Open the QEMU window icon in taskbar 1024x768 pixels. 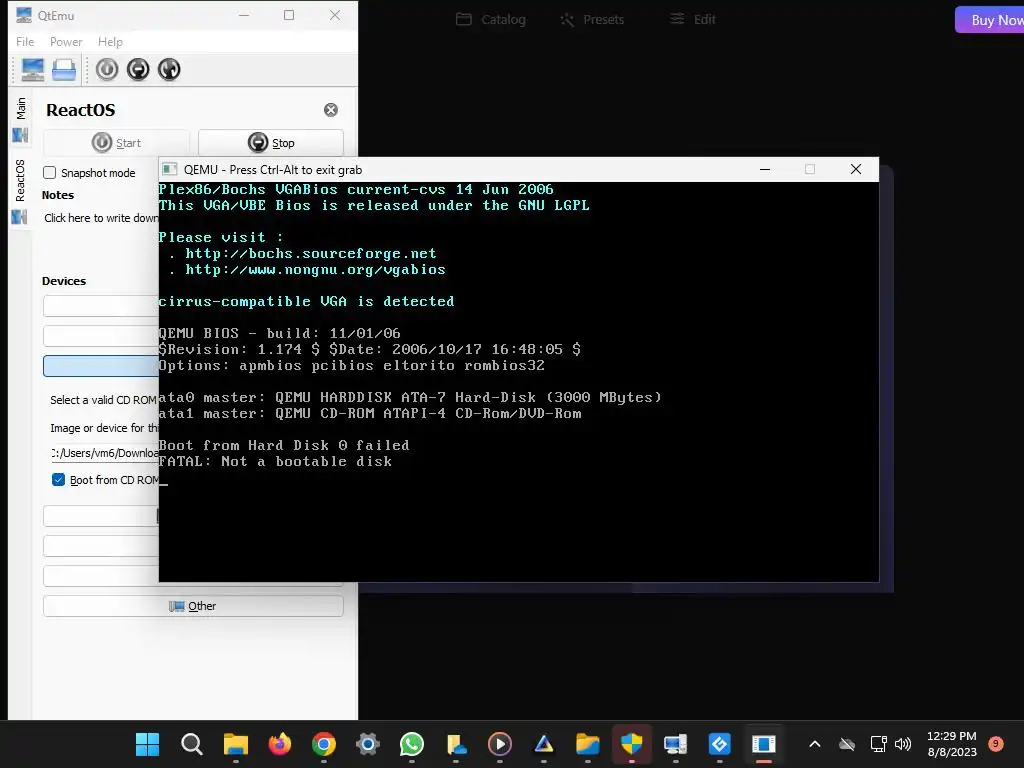[x=763, y=744]
